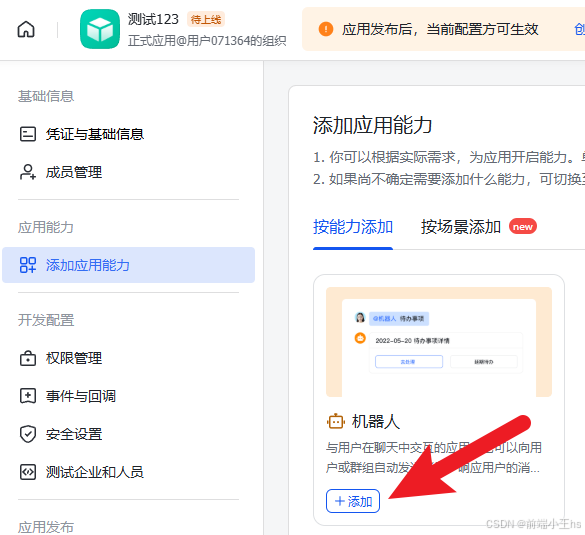Click the 应用发布 section label

click(46, 527)
